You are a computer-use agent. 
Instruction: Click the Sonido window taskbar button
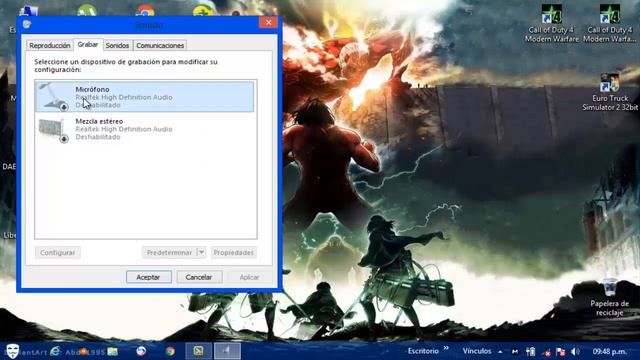pyautogui.click(x=227, y=351)
